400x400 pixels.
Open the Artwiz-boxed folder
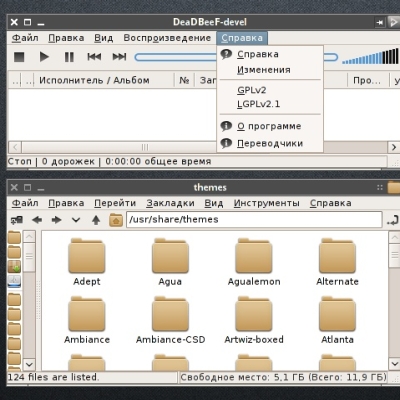[254, 321]
